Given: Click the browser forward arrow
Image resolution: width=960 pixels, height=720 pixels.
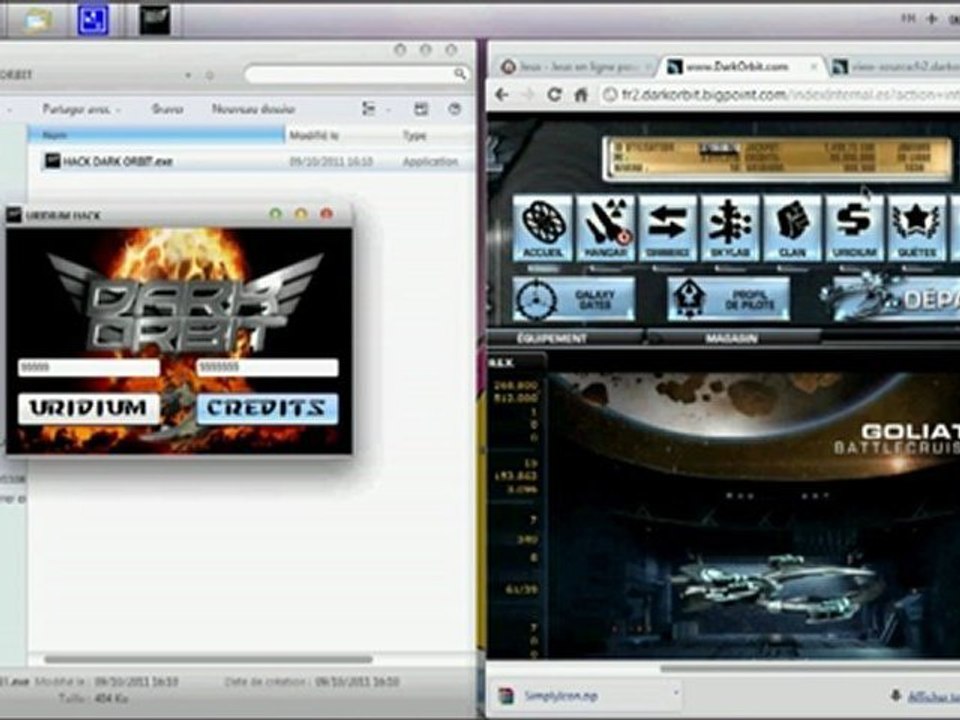Looking at the screenshot, I should (528, 94).
